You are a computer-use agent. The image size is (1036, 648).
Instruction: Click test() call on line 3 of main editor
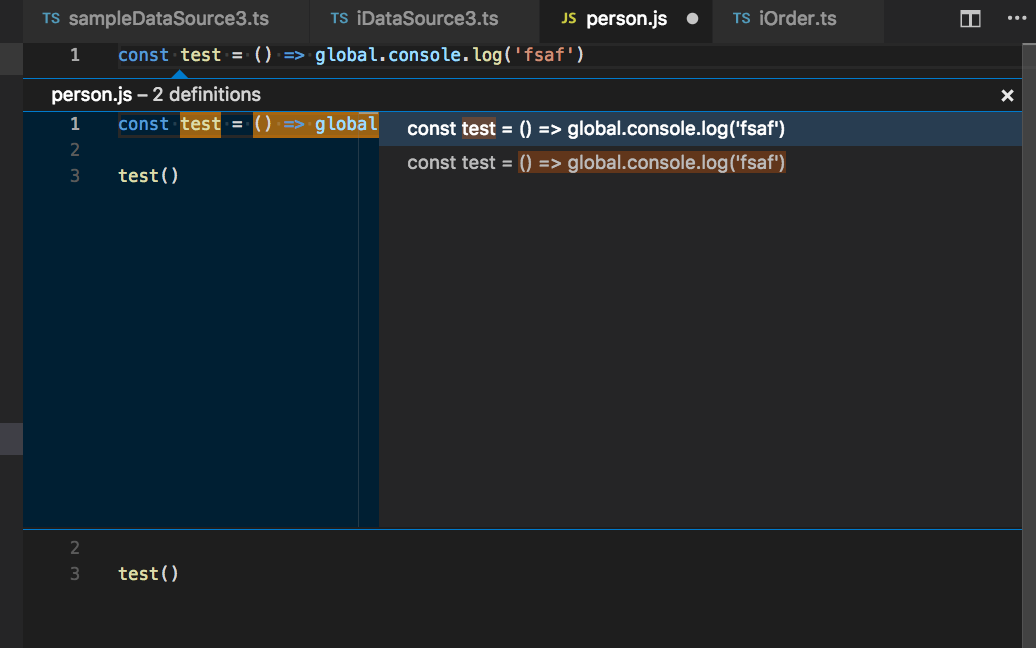(148, 574)
